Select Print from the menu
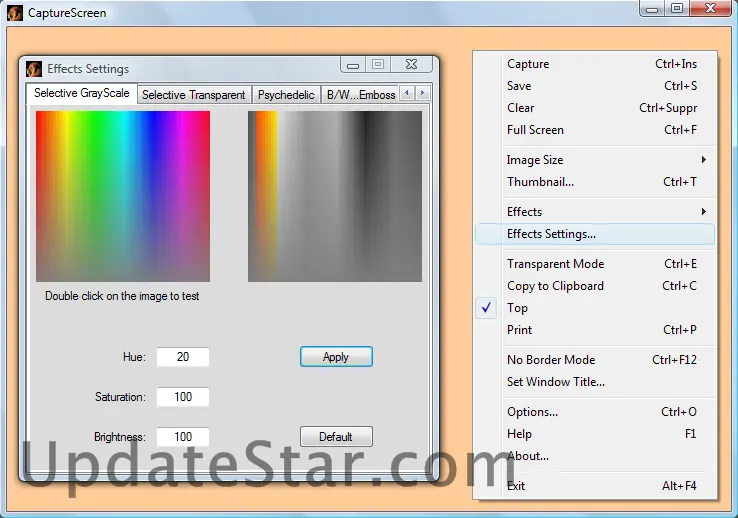This screenshot has height=518, width=738. click(595, 330)
